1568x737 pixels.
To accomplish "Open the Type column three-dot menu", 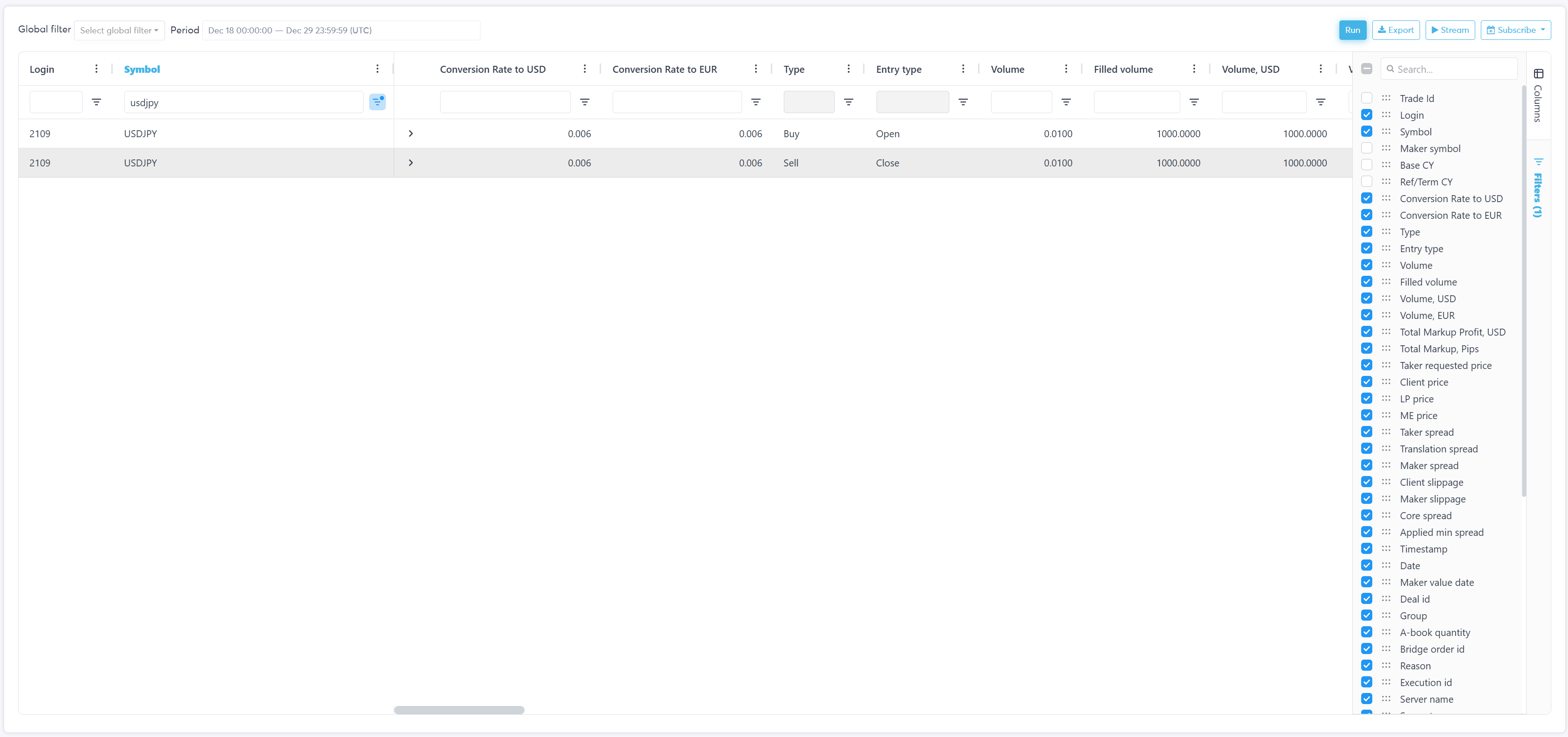I will click(x=849, y=69).
